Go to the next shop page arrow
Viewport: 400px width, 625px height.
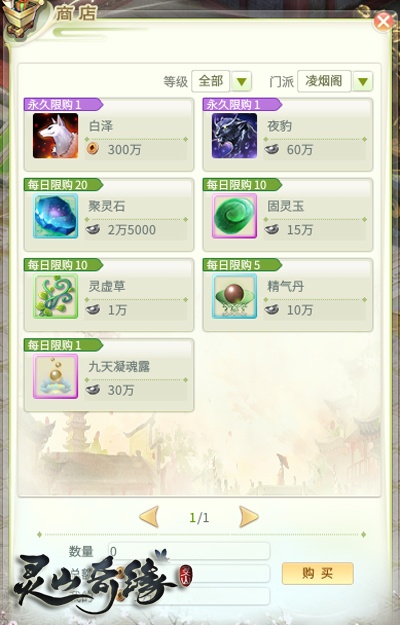pyautogui.click(x=249, y=517)
